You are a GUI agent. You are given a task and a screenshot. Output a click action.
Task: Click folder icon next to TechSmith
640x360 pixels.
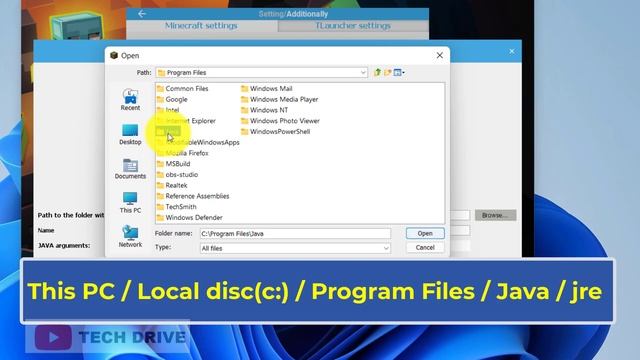point(160,207)
